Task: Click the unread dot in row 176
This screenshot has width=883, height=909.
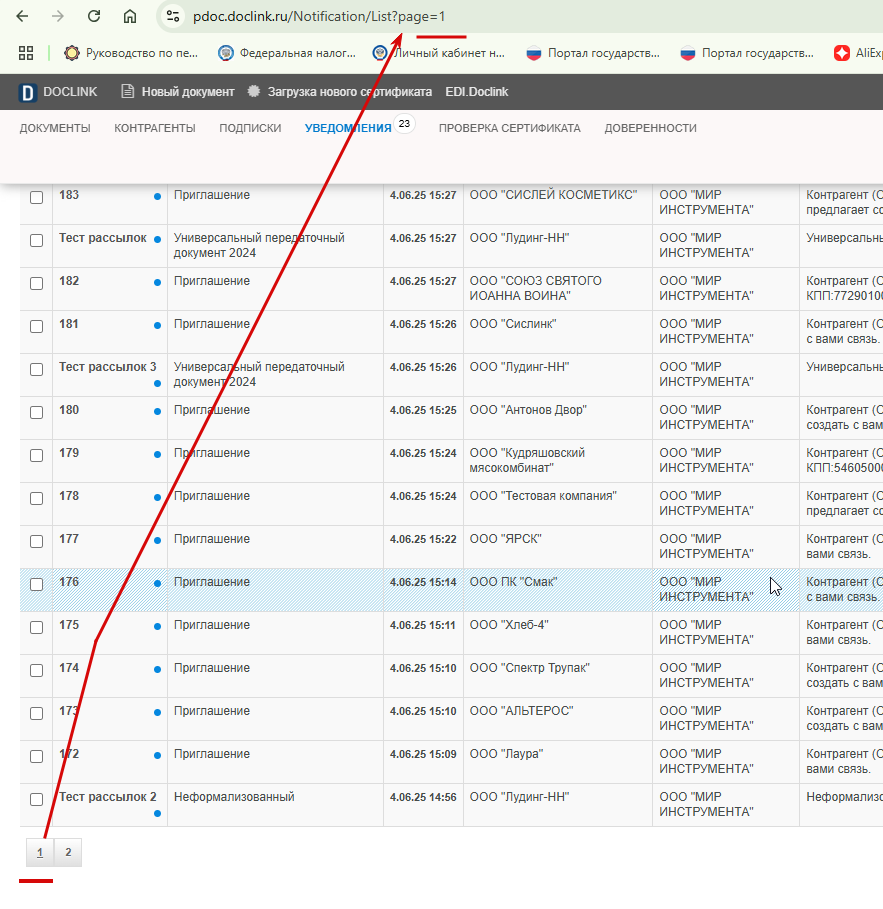Action: (157, 583)
